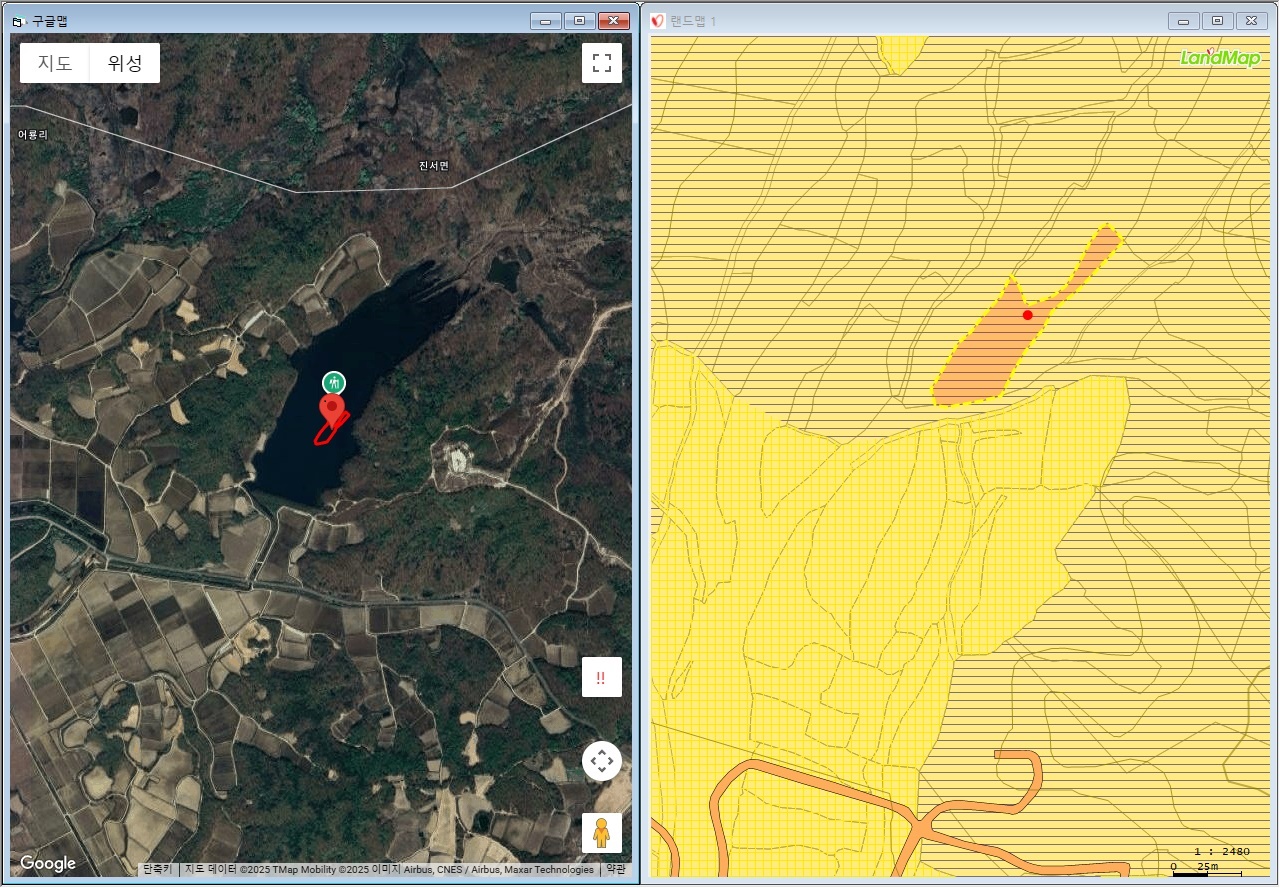
Task: Select the red location pin marker
Action: point(332,410)
